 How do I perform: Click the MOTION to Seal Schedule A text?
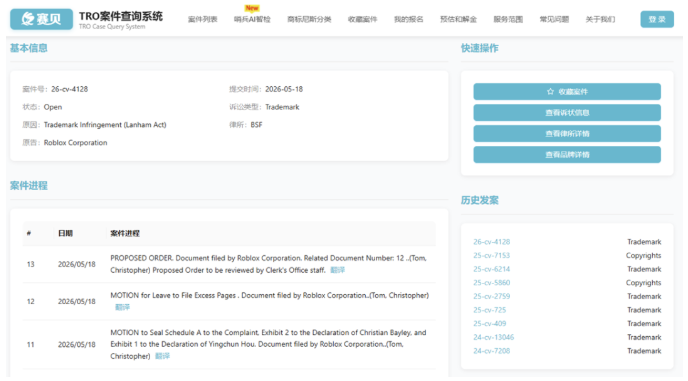coord(268,344)
